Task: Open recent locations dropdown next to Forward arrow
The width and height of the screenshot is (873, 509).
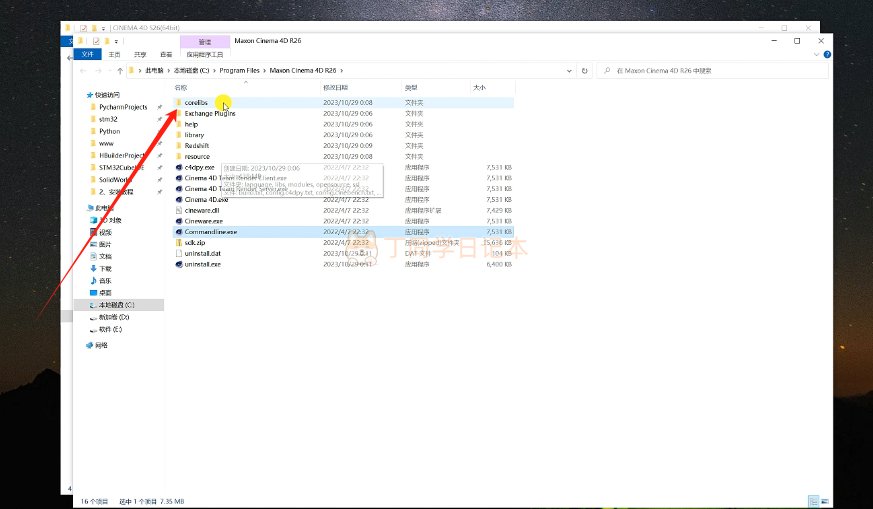Action: 108,72
